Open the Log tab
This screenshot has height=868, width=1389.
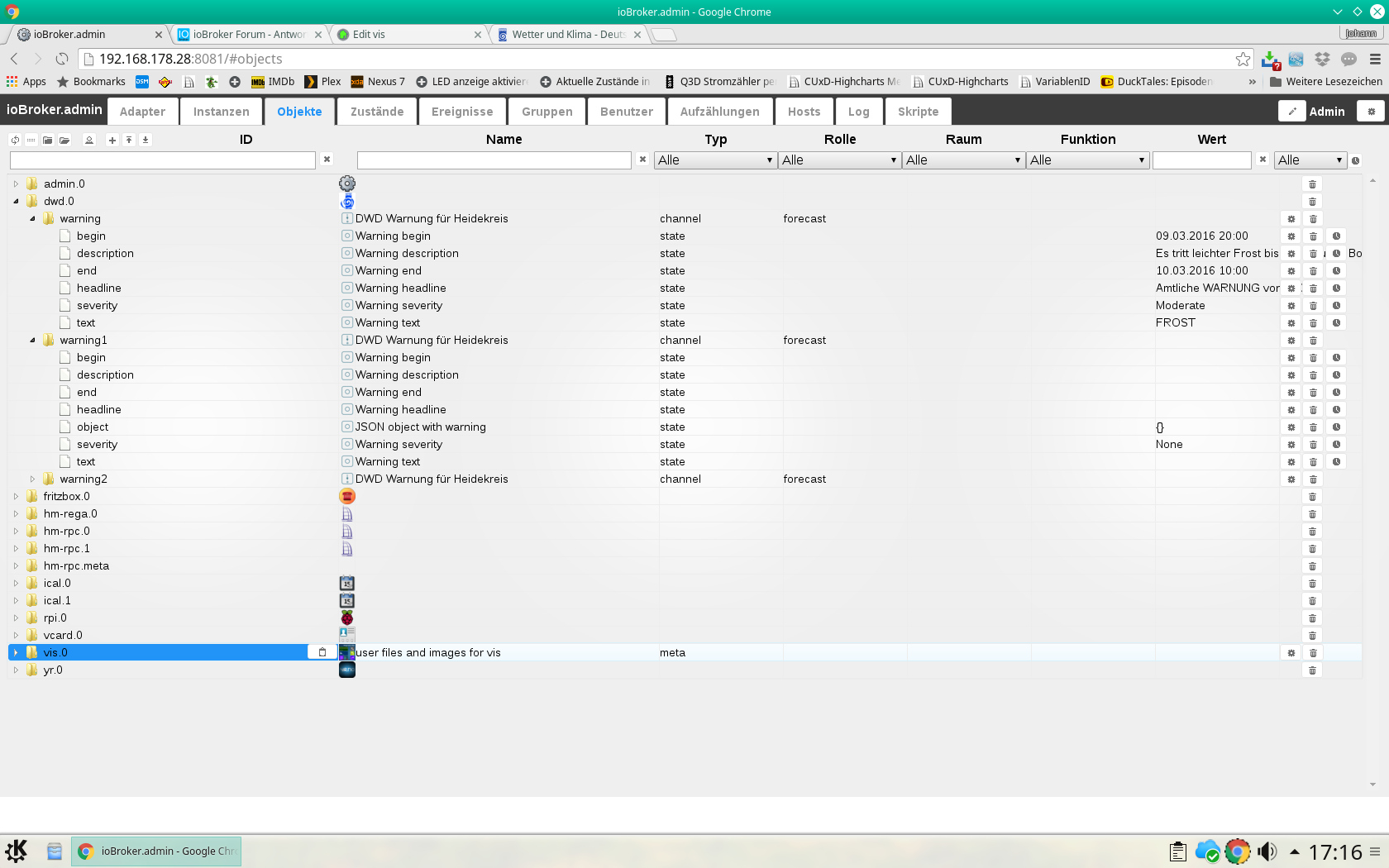[x=858, y=112]
